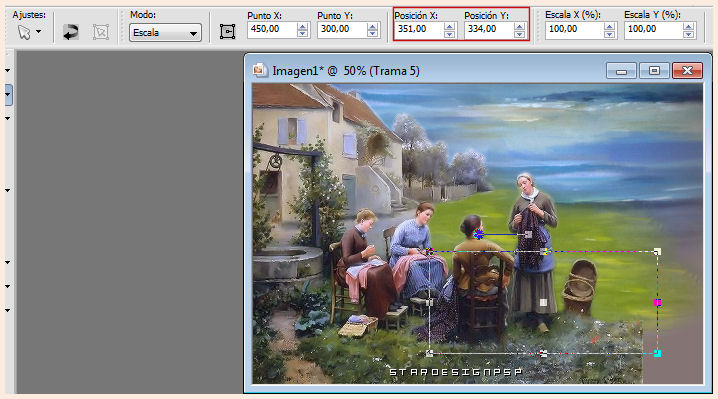The width and height of the screenshot is (718, 399).
Task: Open the Ajustes presets pick arrow icon
Action: click(x=24, y=32)
